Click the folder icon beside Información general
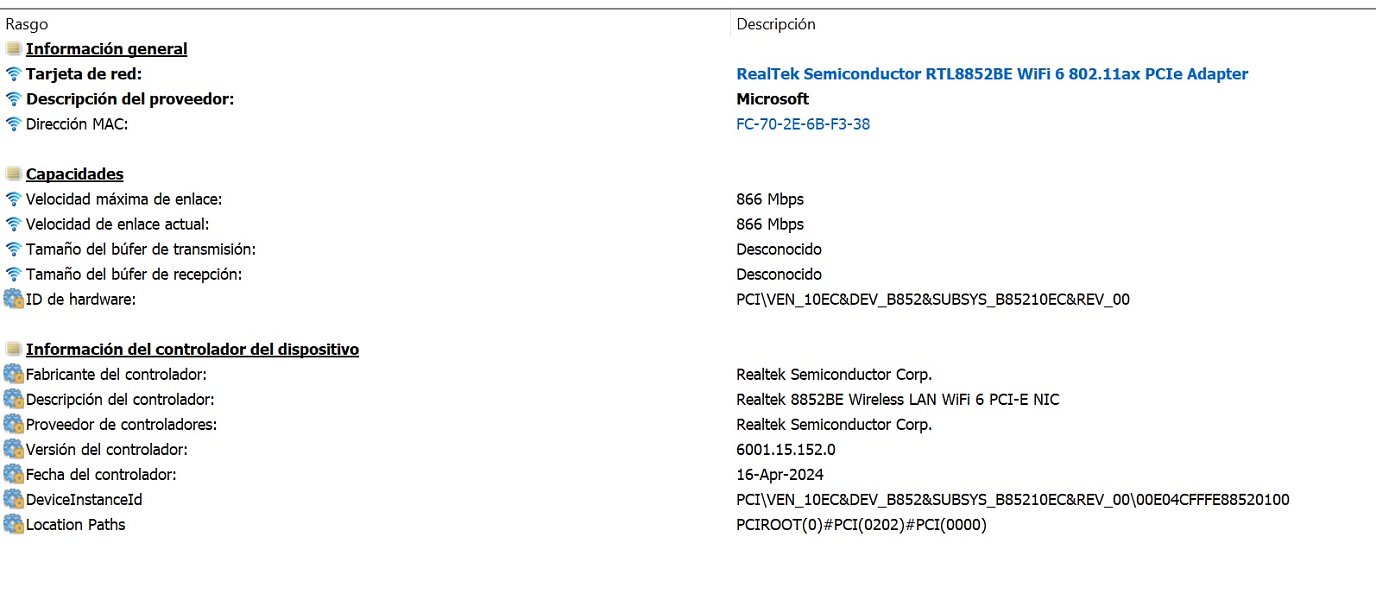The width and height of the screenshot is (1376, 600). (13, 49)
